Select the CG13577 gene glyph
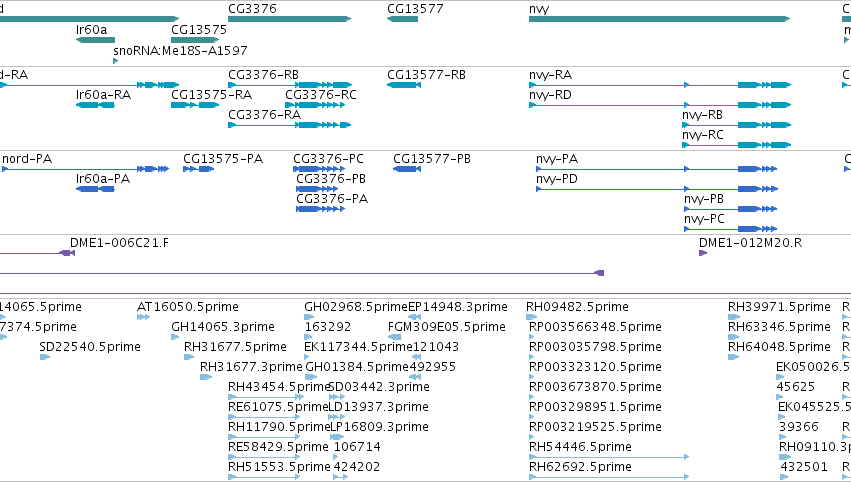Viewport: 851px width, 482px height. pos(402,19)
